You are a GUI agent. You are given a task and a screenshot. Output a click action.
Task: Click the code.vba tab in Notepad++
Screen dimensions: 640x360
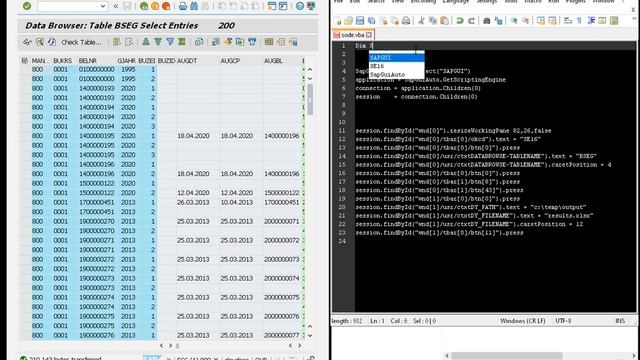click(353, 35)
